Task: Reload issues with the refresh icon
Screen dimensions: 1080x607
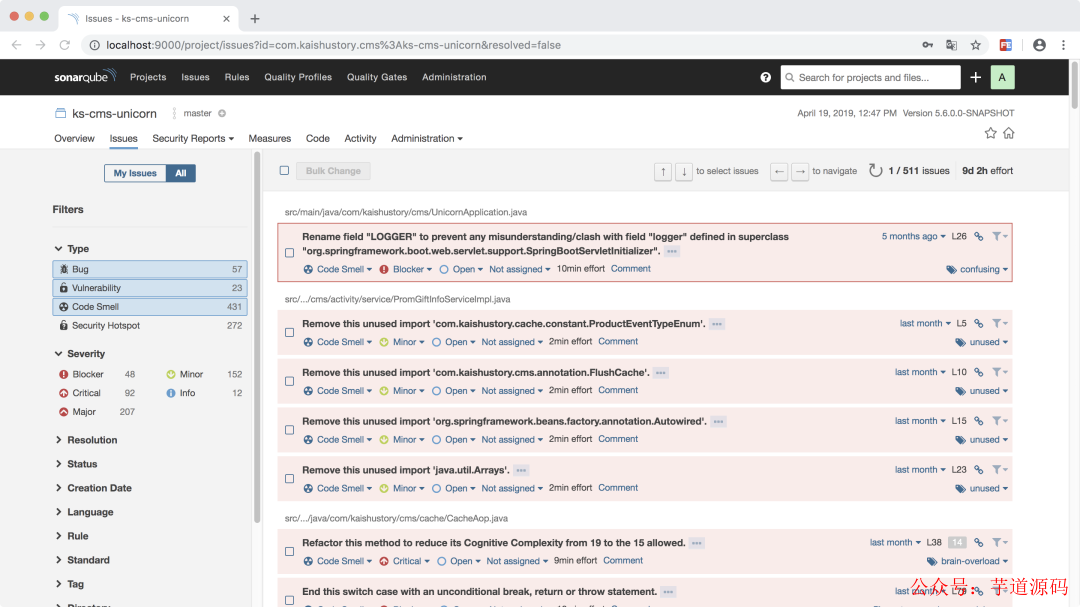Action: (x=875, y=170)
